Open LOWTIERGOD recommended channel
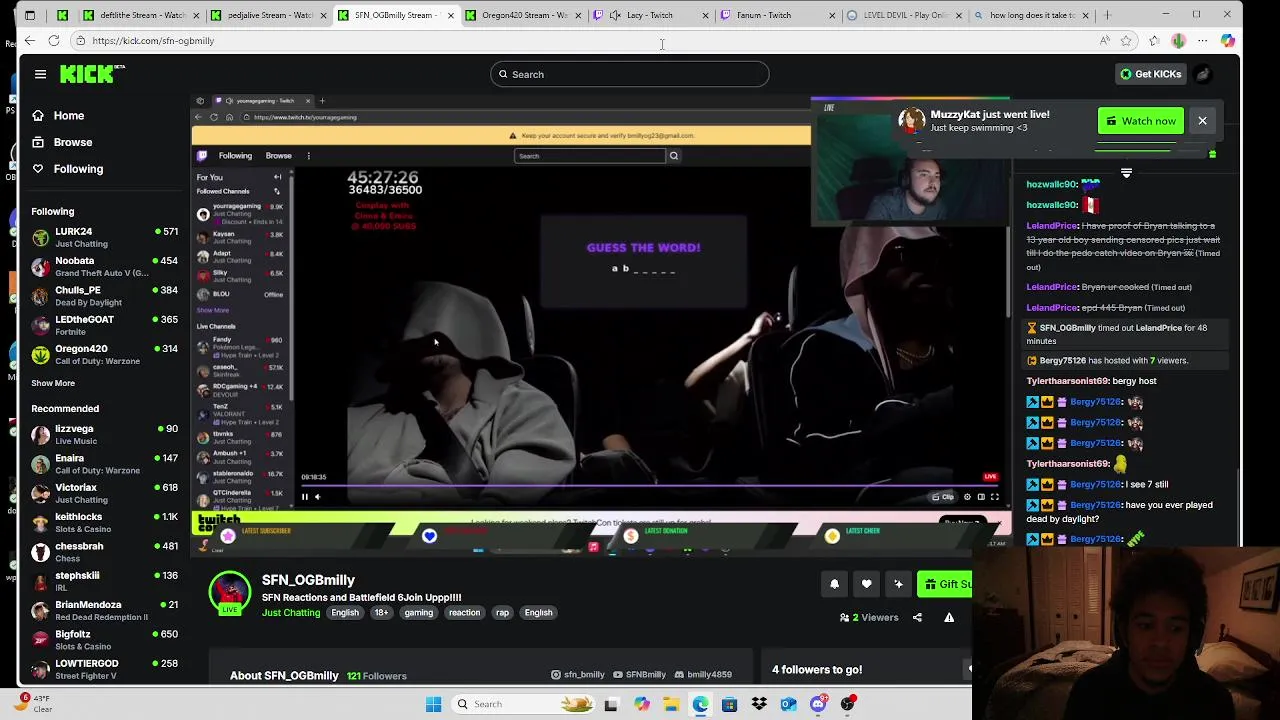 click(105, 669)
